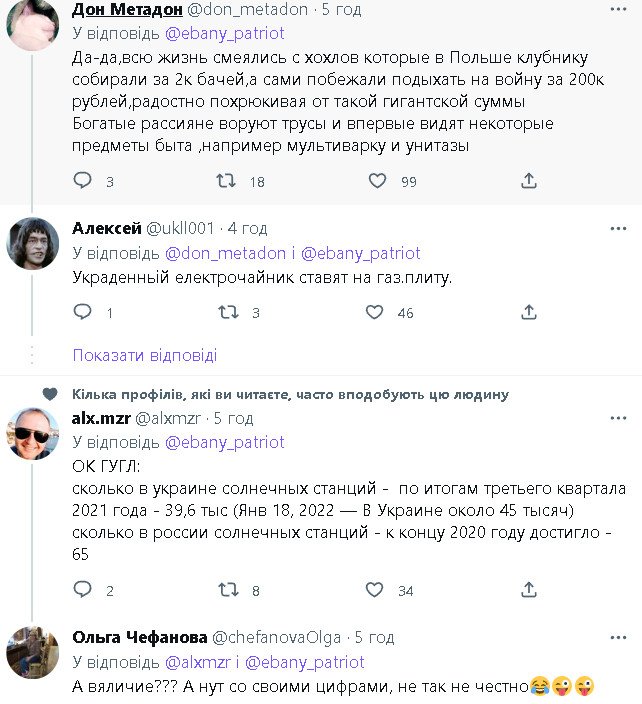Reply to Дон Метадон's tweet

83,181
